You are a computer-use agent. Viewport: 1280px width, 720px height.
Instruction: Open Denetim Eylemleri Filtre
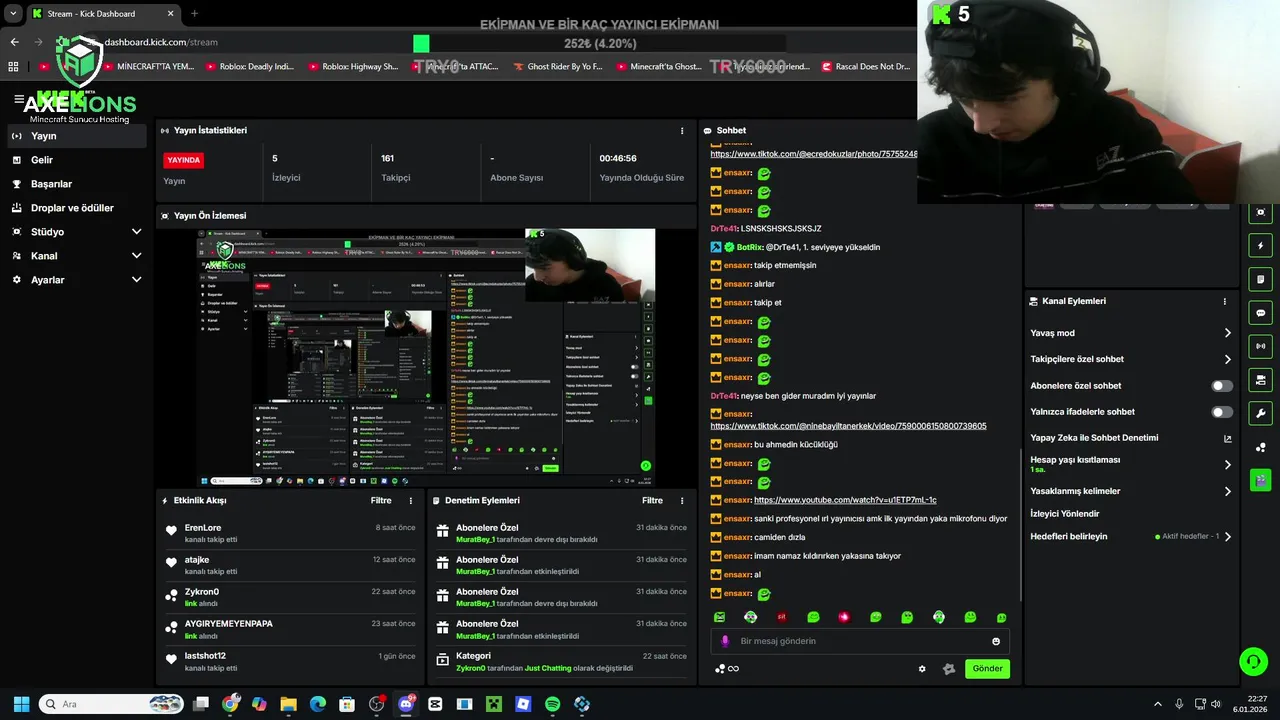(x=652, y=500)
